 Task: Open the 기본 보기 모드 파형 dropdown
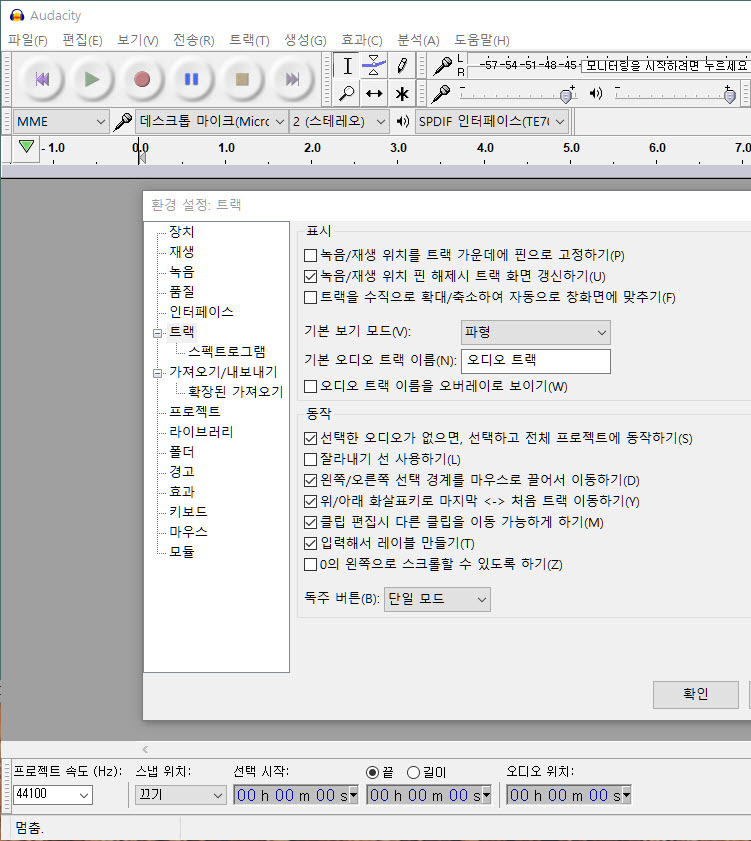(535, 333)
